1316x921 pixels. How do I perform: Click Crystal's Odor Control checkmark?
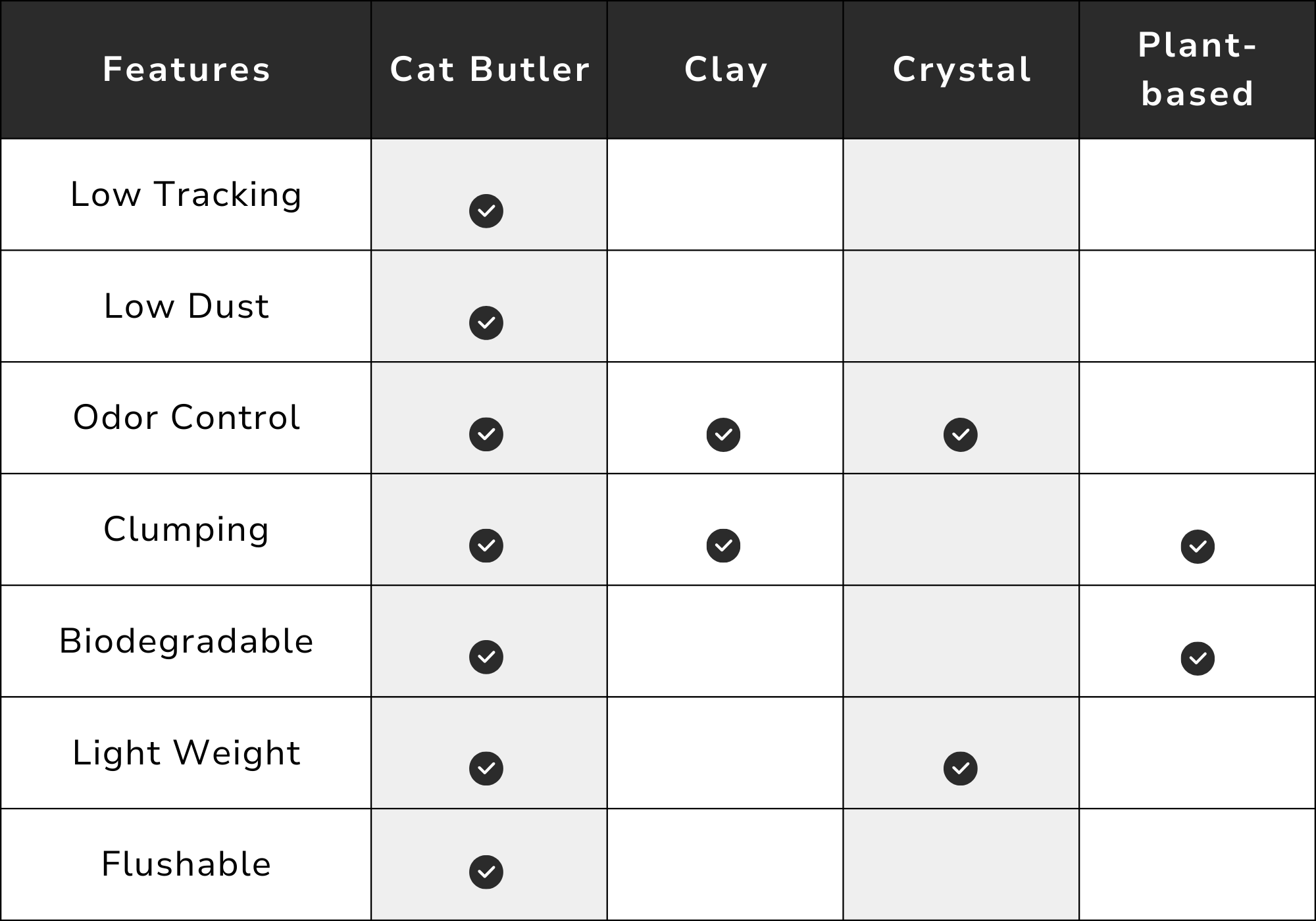pos(961,435)
